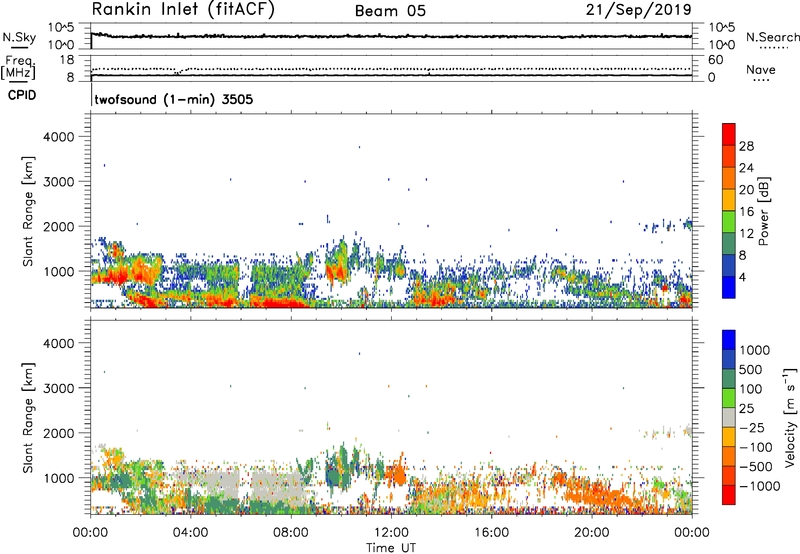Click the 'Beam 05' label
Screen dimensions: 800x554
pyautogui.click(x=390, y=11)
